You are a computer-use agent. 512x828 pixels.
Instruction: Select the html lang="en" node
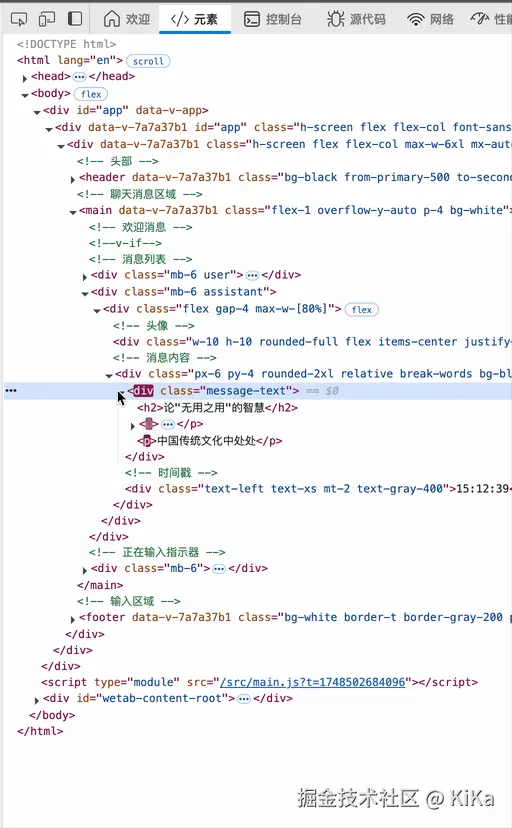[70, 60]
